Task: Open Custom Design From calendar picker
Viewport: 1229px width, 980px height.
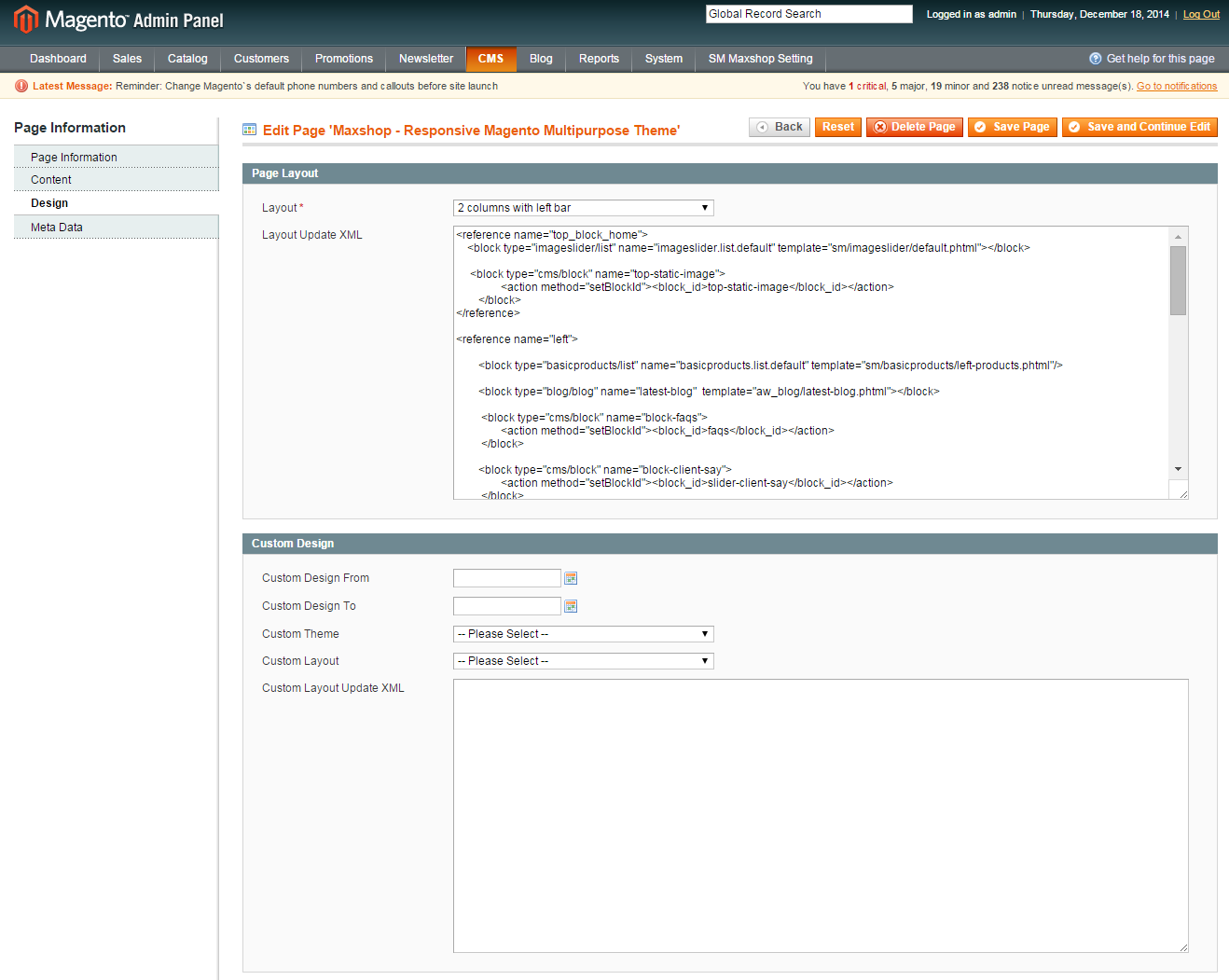Action: click(x=571, y=578)
